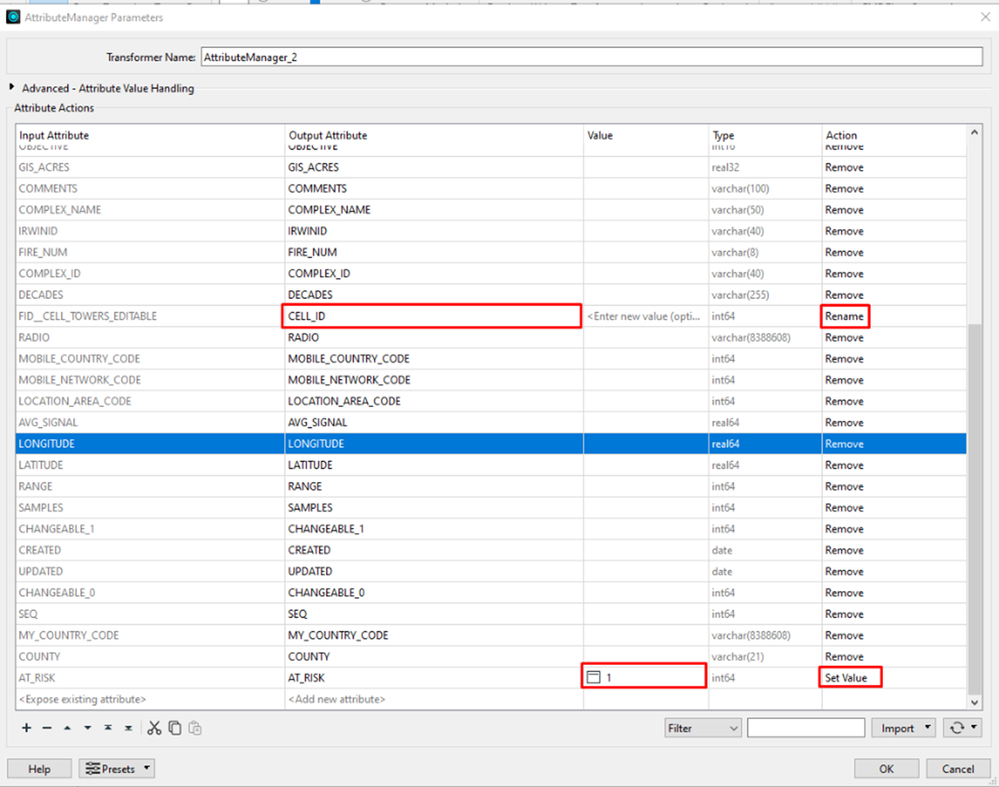Screen dimensions: 999x787
Task: Click the Input Attribute column header
Action: 150,135
